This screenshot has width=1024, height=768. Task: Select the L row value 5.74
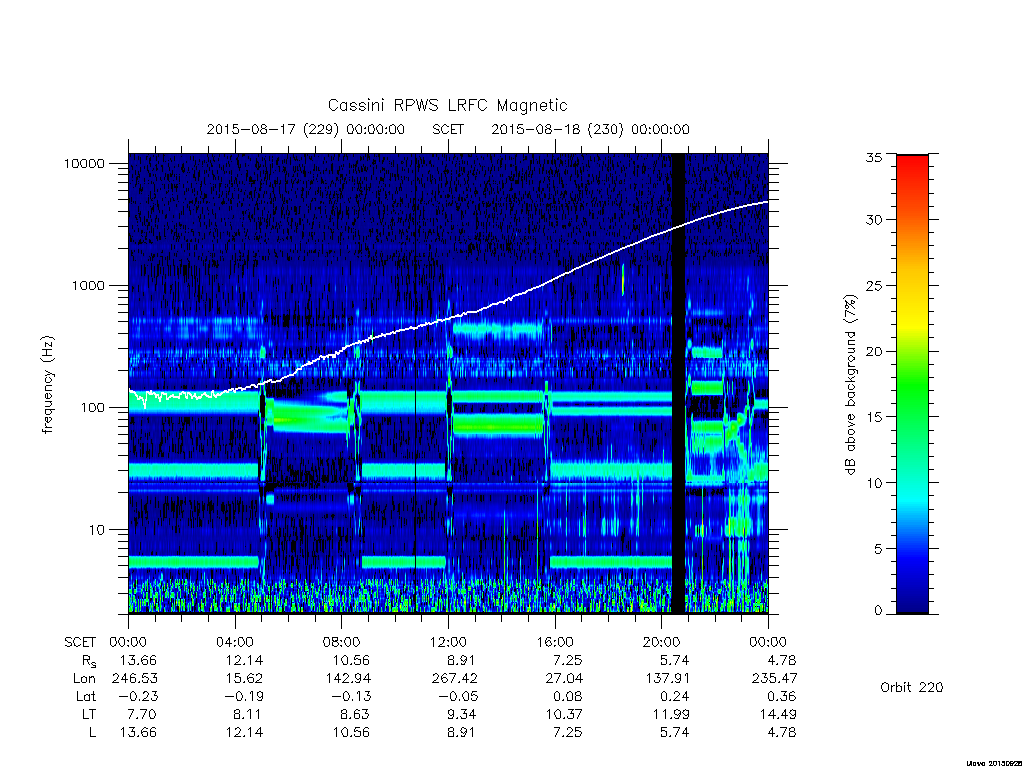[674, 733]
